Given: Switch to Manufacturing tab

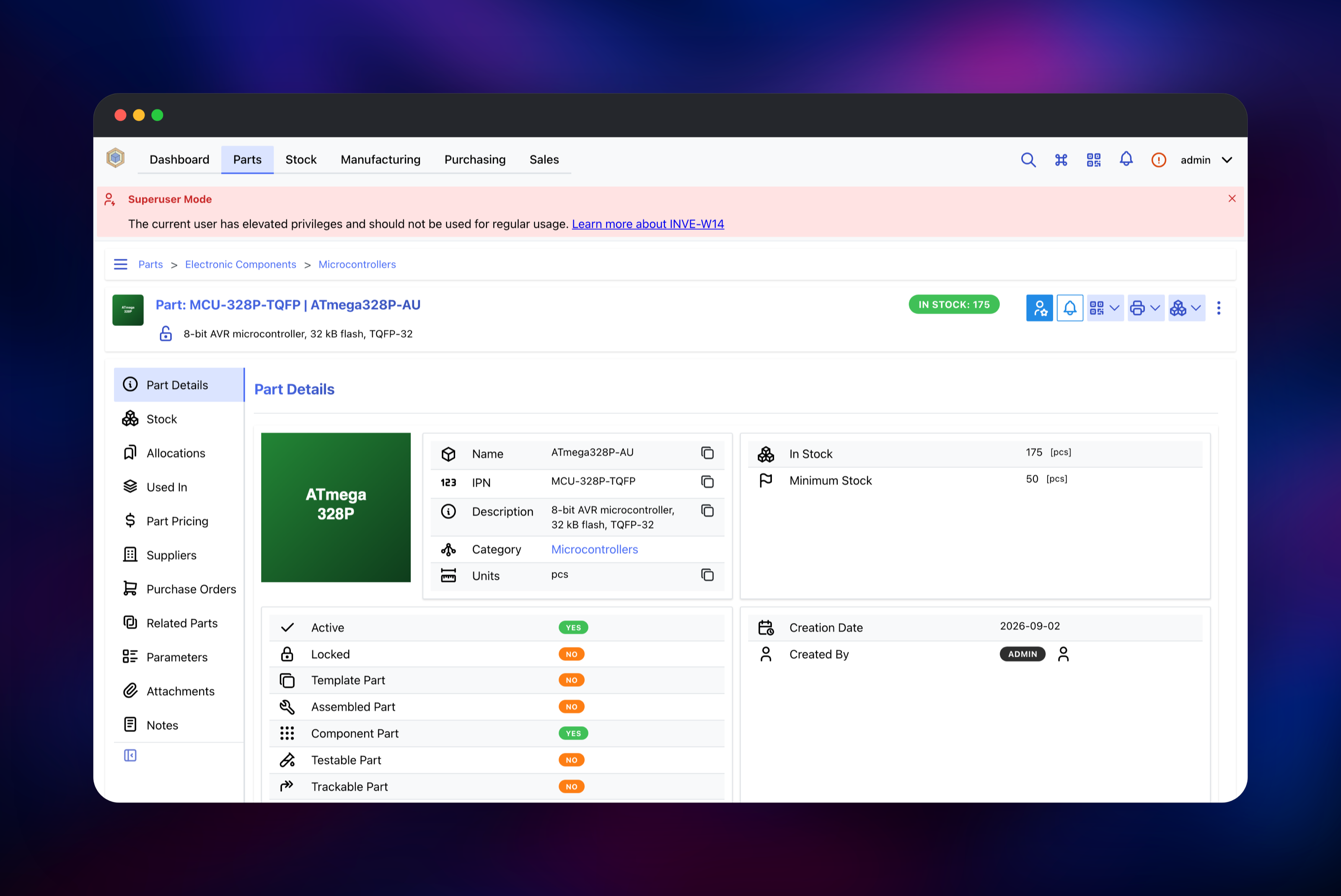Looking at the screenshot, I should [x=380, y=160].
